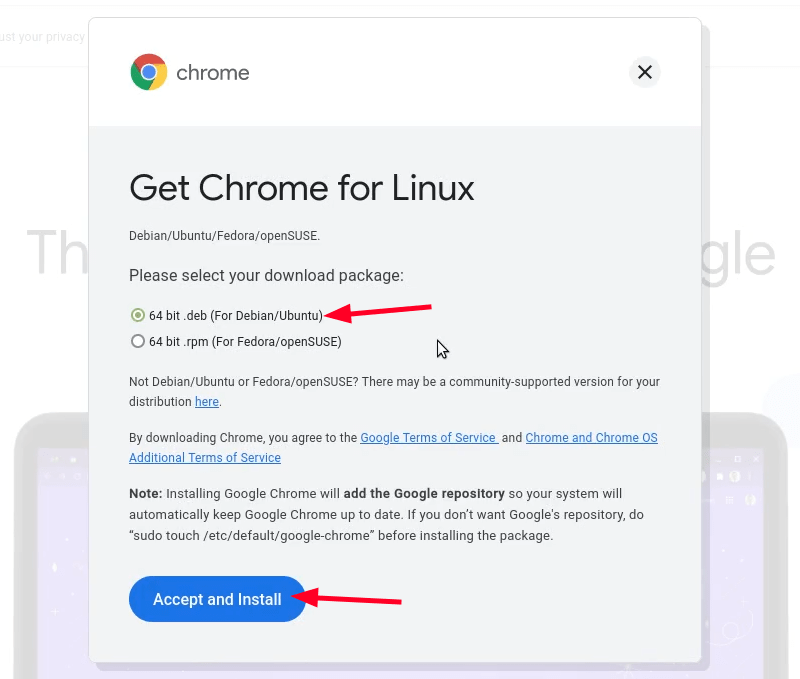Click the profile avatar icon in the background illustration
The image size is (800, 679).
(735, 476)
